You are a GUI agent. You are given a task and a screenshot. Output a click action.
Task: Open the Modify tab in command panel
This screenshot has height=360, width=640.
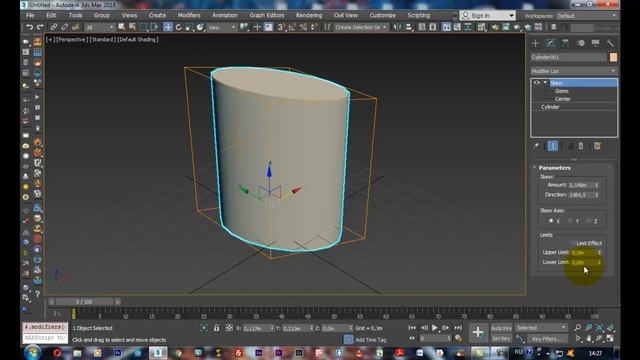pos(551,43)
